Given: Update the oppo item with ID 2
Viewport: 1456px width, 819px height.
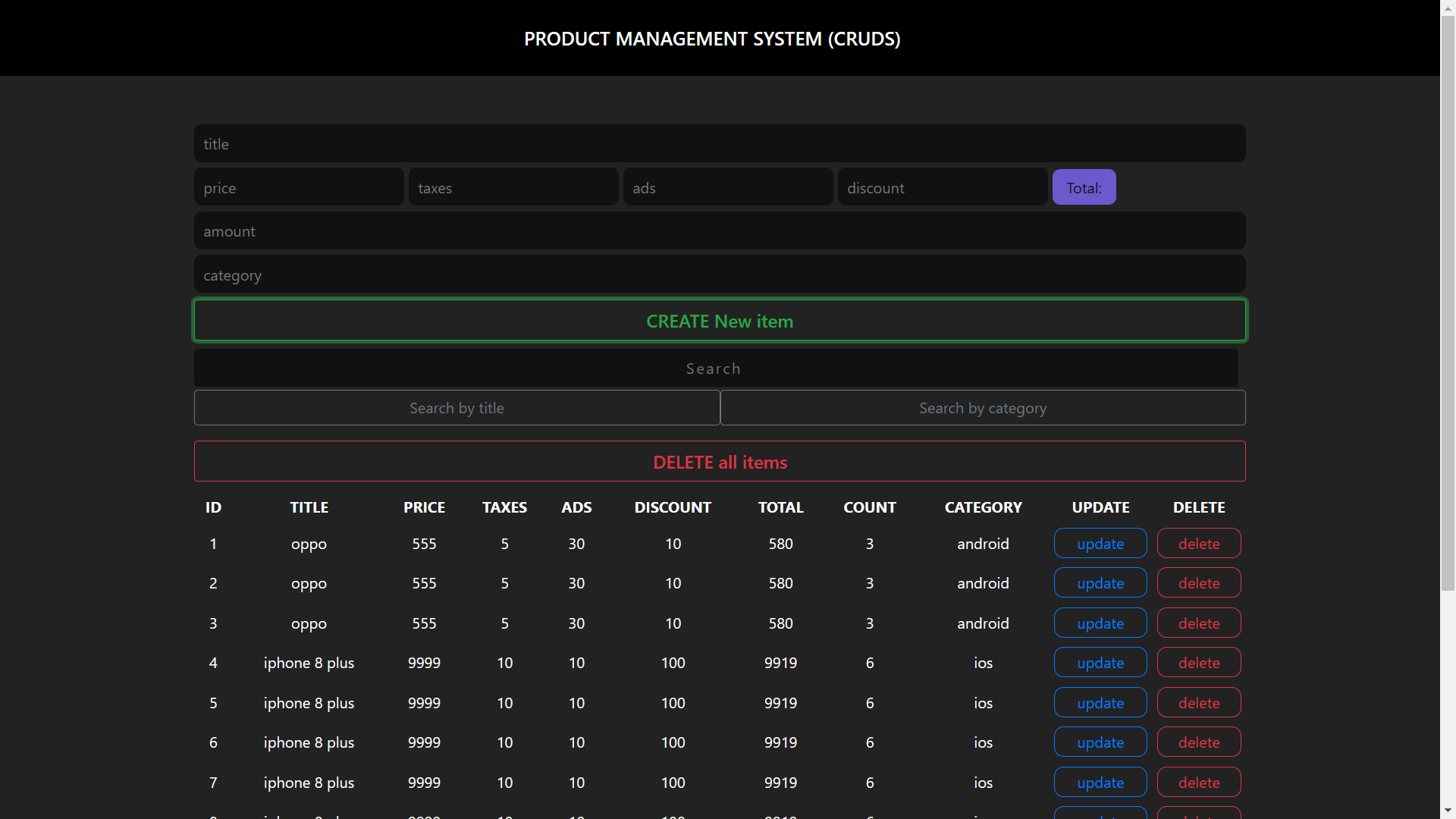Looking at the screenshot, I should pyautogui.click(x=1100, y=583).
